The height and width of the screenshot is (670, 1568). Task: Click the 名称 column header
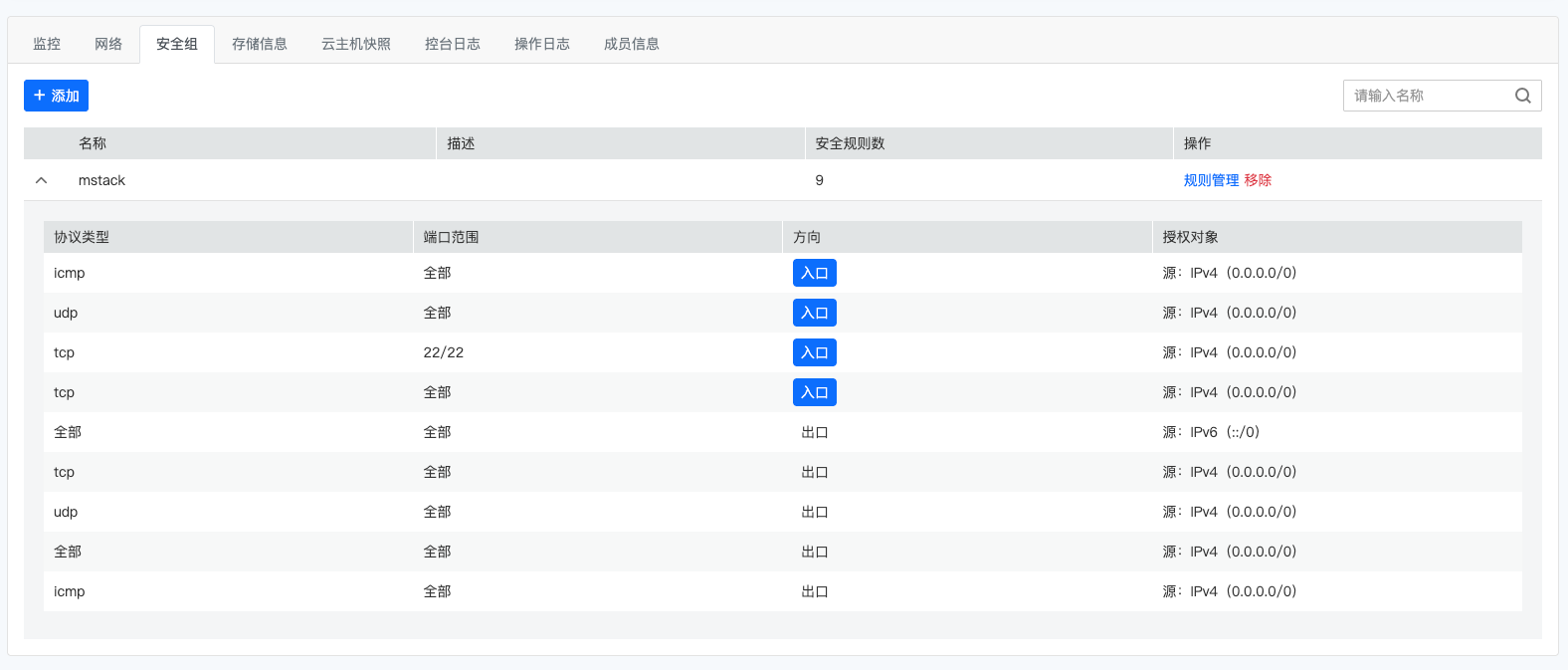[93, 143]
